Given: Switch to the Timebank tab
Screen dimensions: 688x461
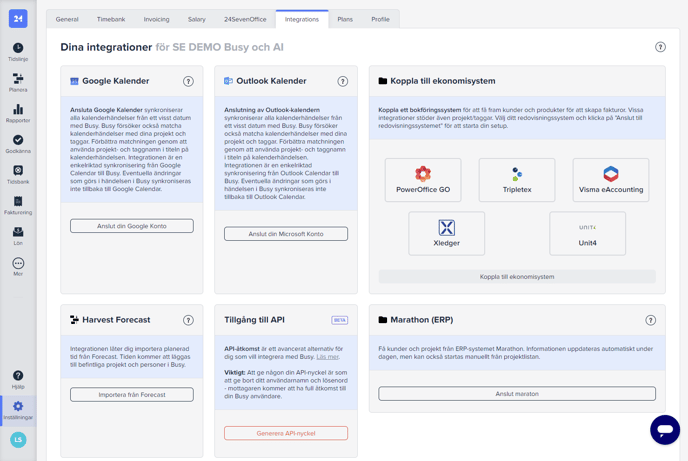Looking at the screenshot, I should (111, 19).
